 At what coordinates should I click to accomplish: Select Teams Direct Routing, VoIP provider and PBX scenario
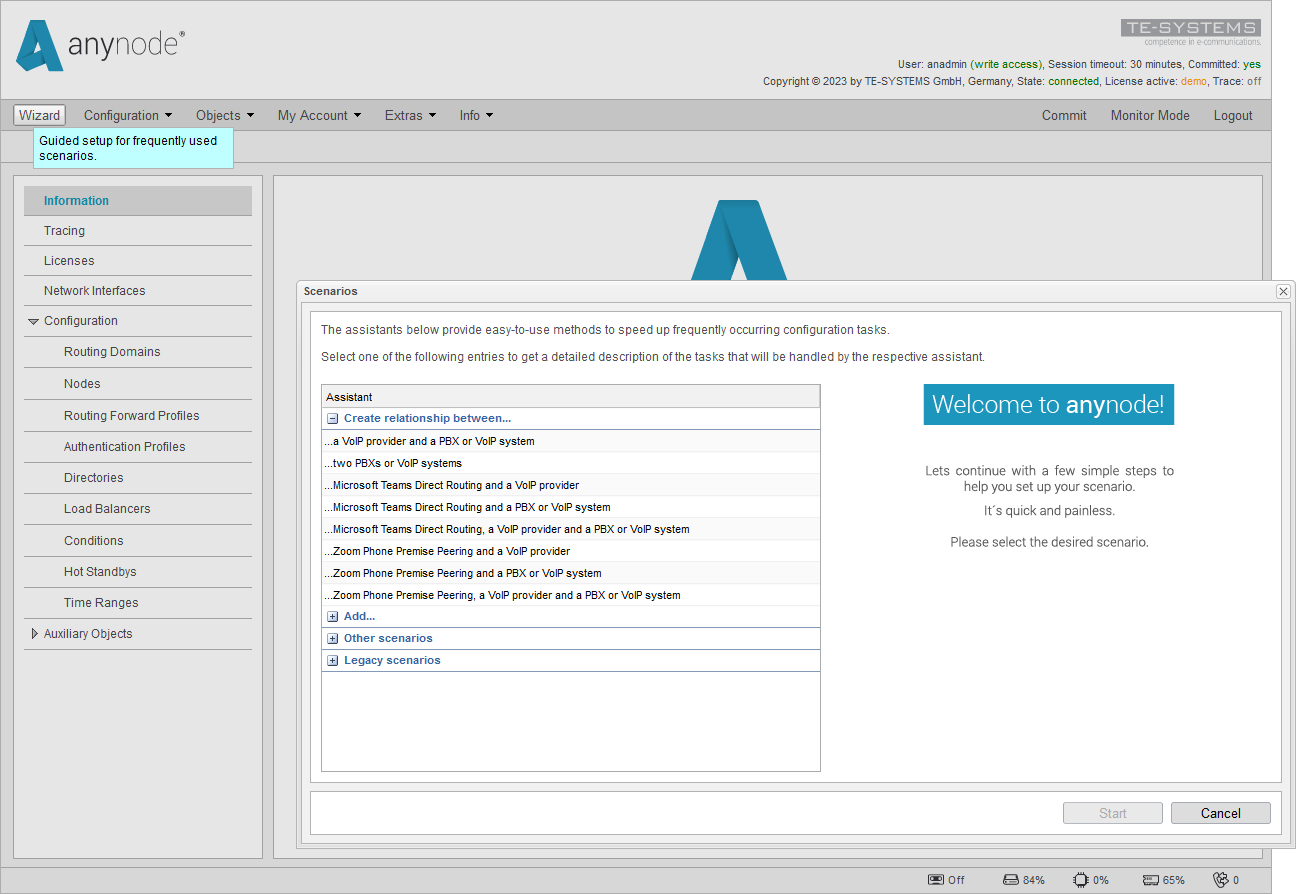tap(571, 529)
